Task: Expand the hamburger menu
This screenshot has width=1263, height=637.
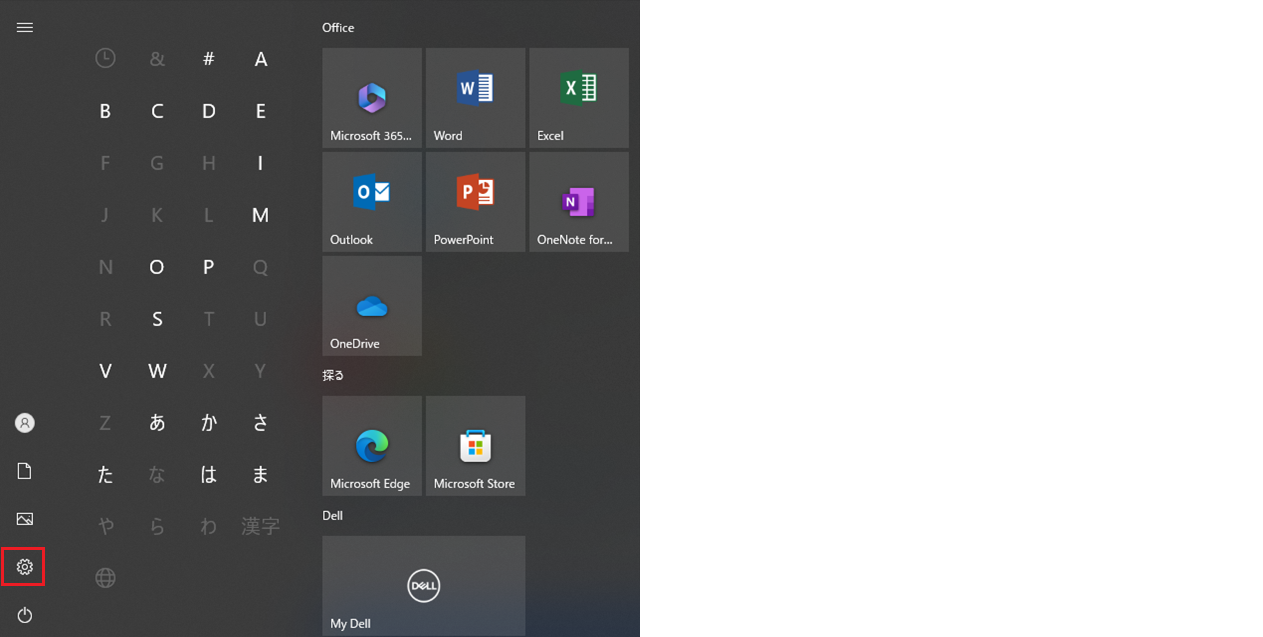Action: coord(25,27)
